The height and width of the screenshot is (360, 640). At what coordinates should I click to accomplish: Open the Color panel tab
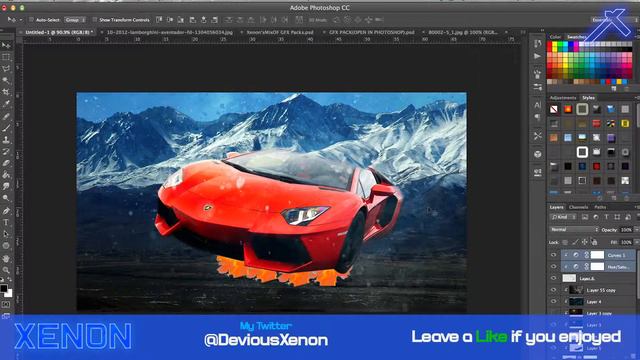pos(555,37)
